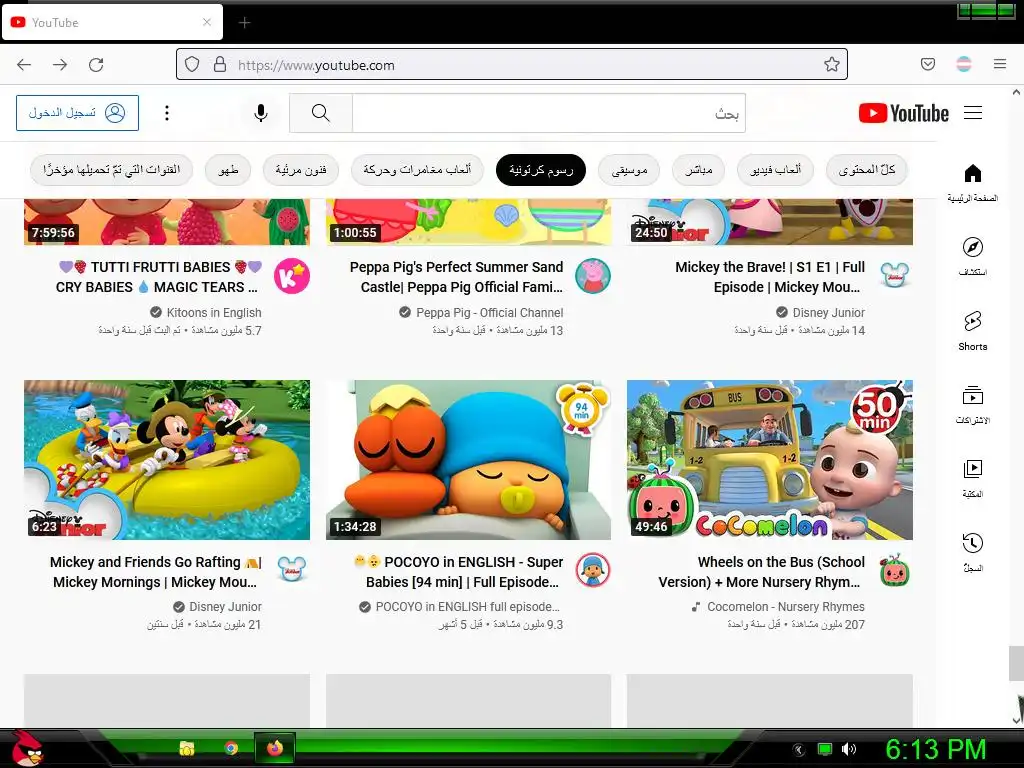Image resolution: width=1024 pixels, height=768 pixels.
Task: Select the طهو filter chip
Action: pyautogui.click(x=228, y=170)
